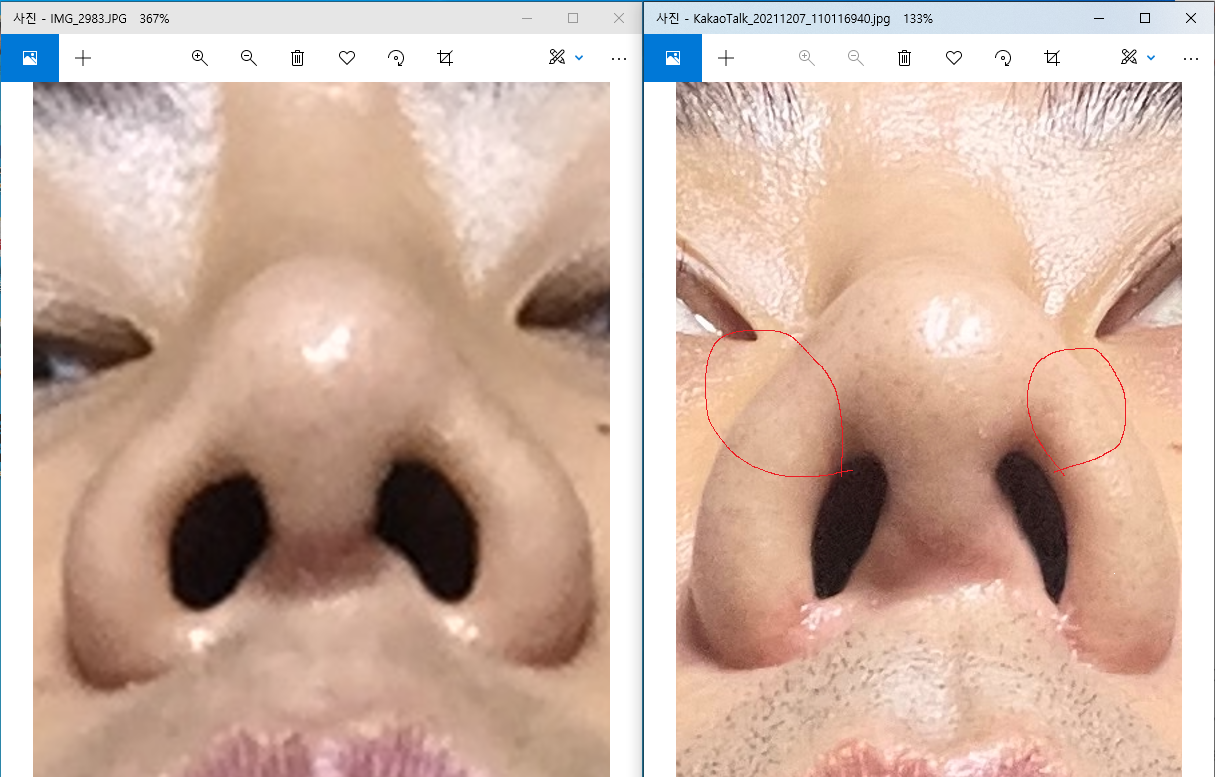Rotate the IMG_2983.JPG photo

coord(396,58)
